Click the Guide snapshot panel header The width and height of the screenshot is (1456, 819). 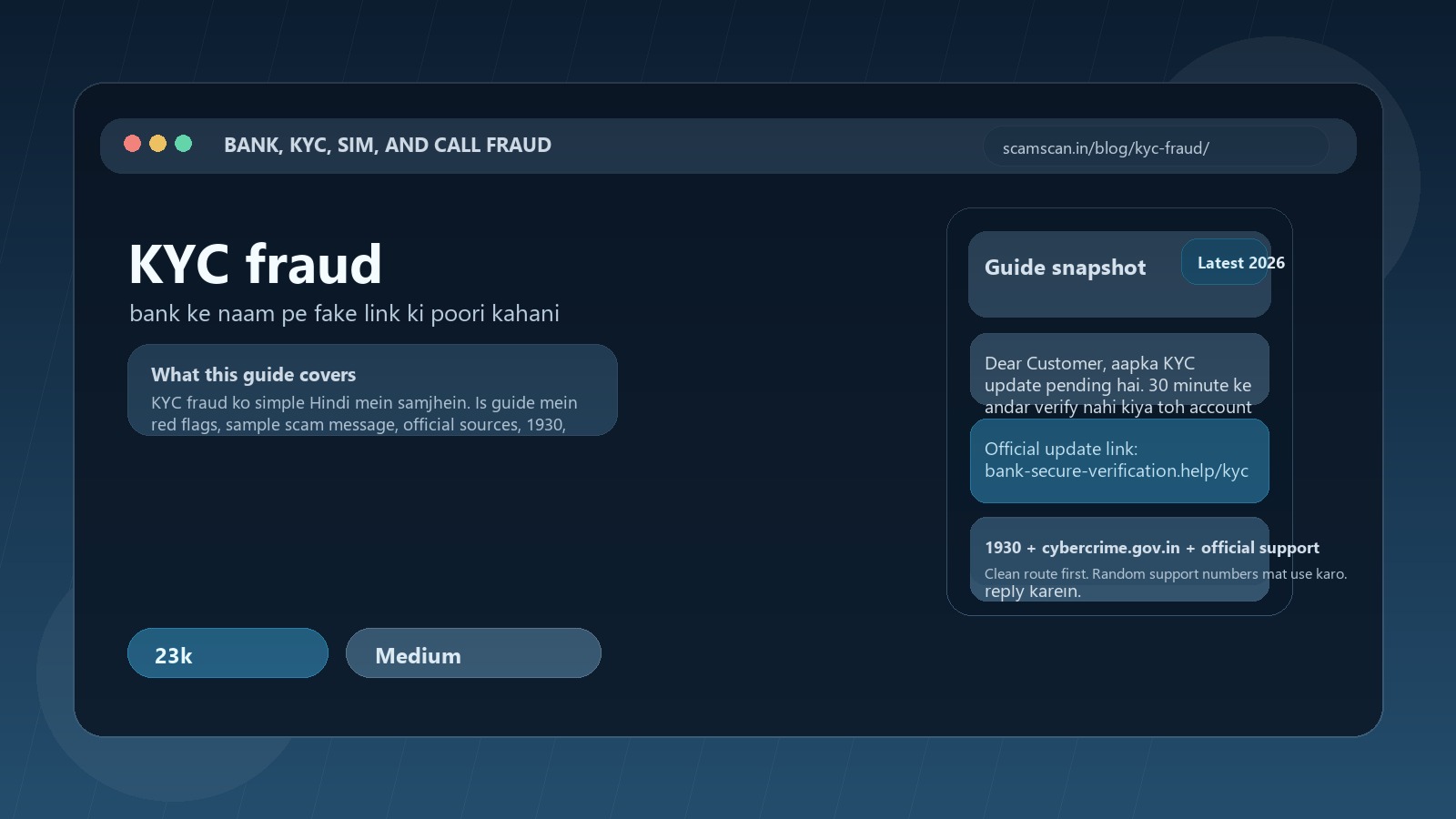[1065, 268]
